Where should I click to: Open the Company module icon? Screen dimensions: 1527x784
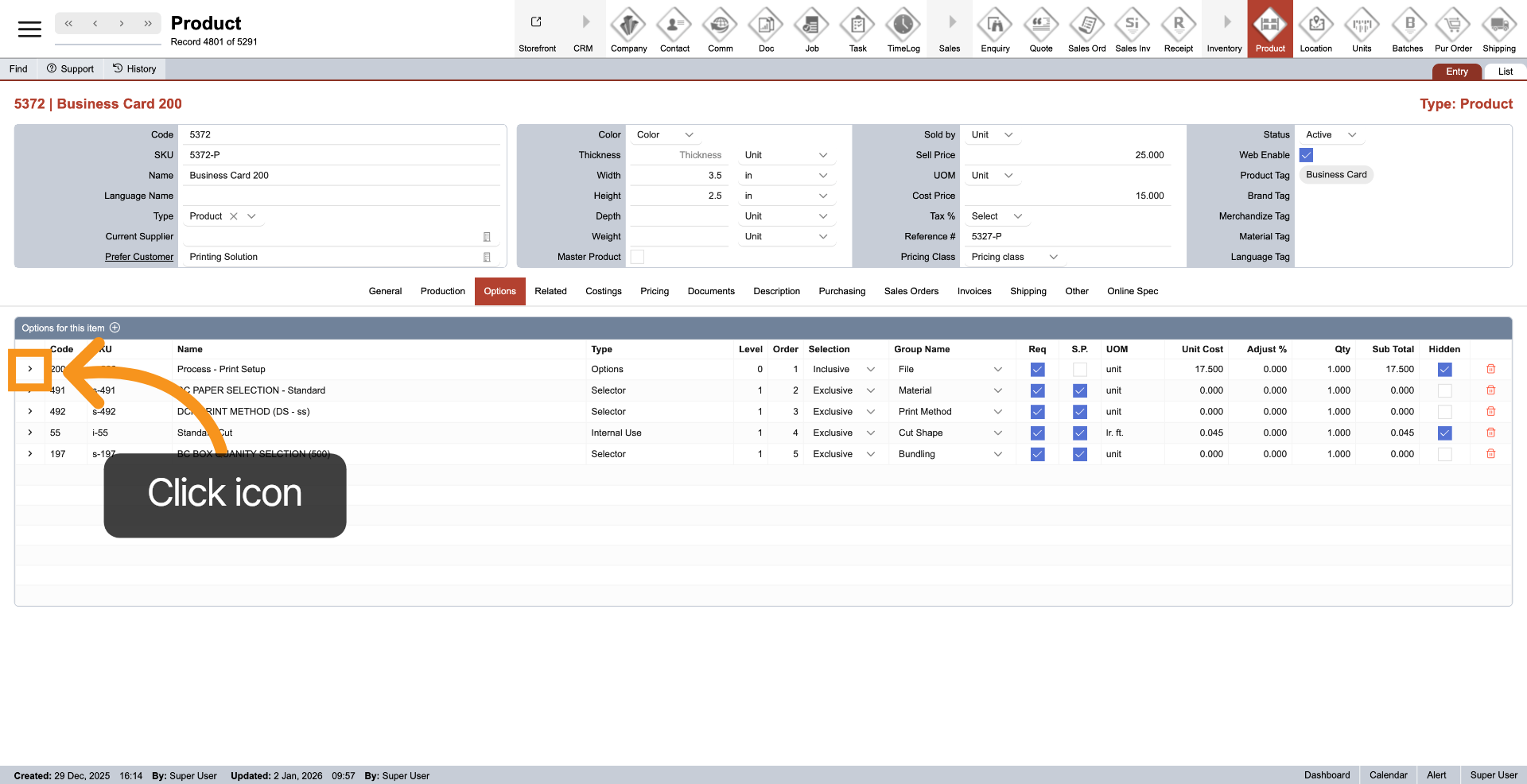pos(628,25)
